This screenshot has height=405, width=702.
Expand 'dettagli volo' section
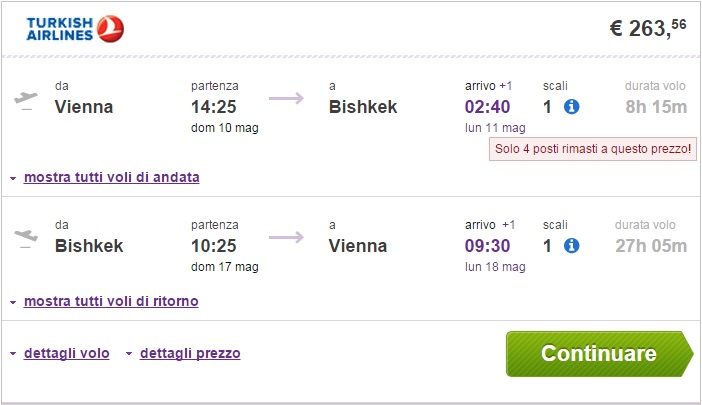67,353
